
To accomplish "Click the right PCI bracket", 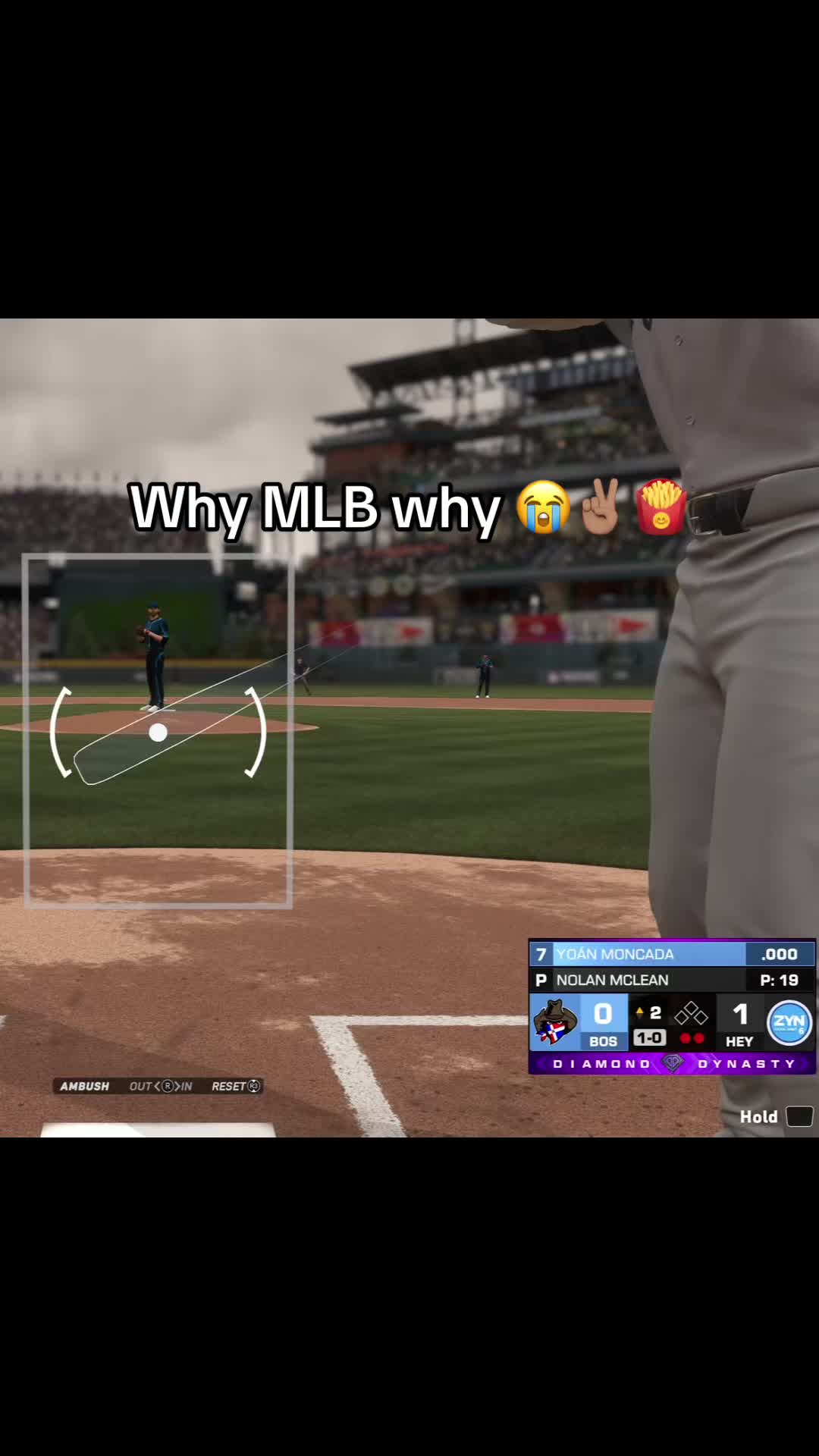I will (x=256, y=732).
